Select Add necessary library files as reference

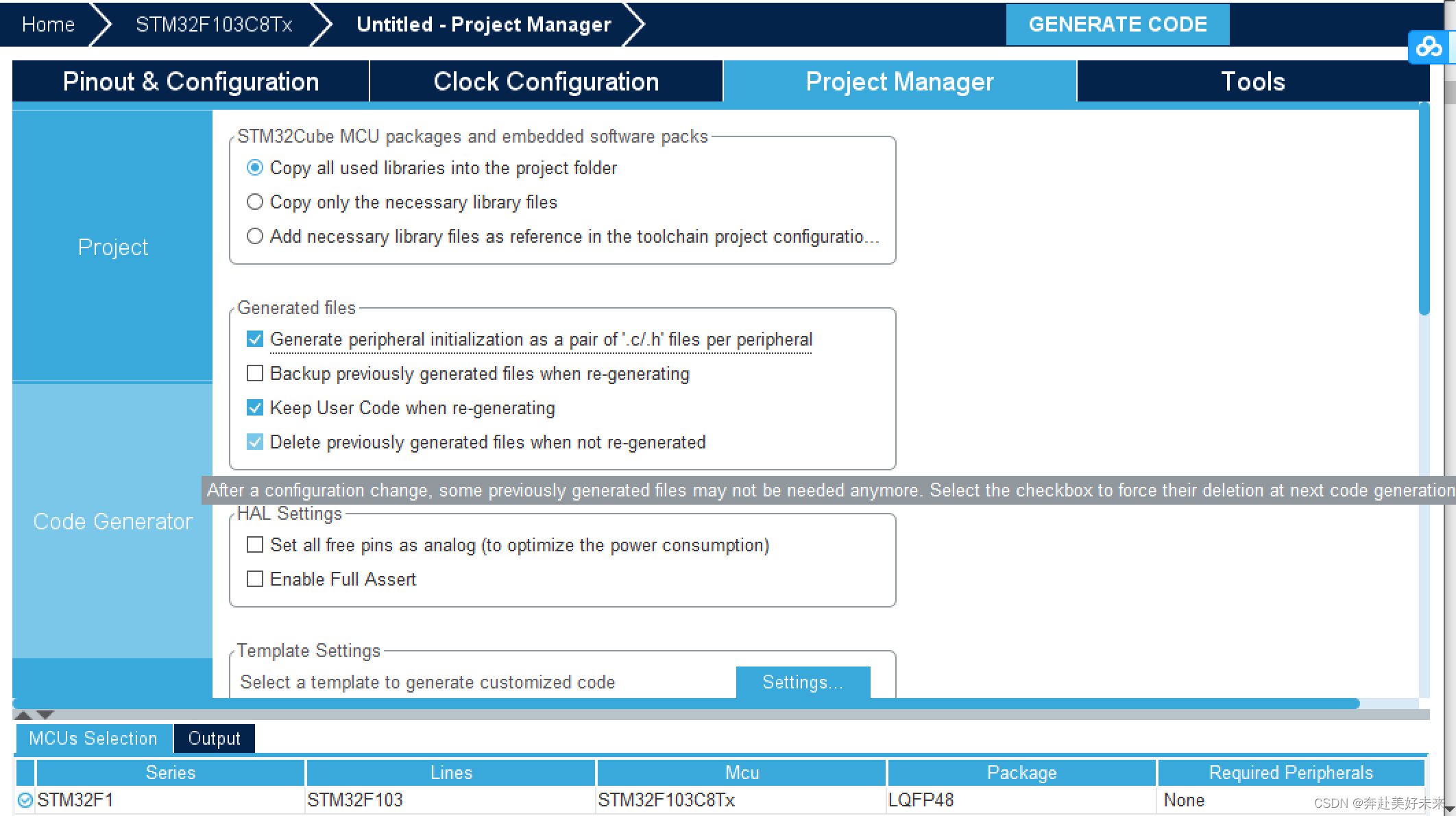click(255, 237)
